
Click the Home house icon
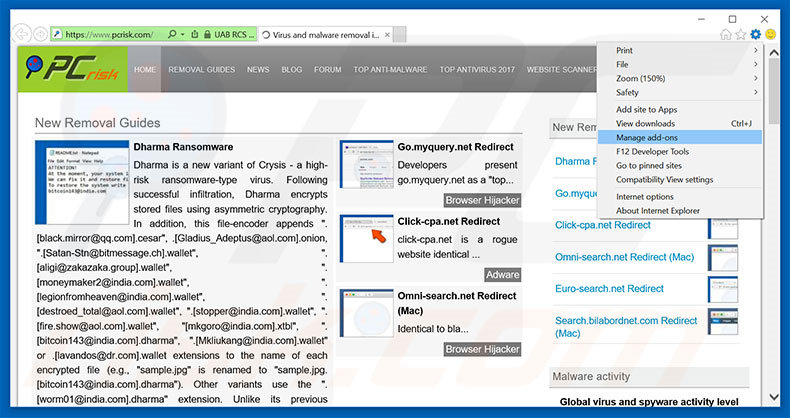click(726, 34)
